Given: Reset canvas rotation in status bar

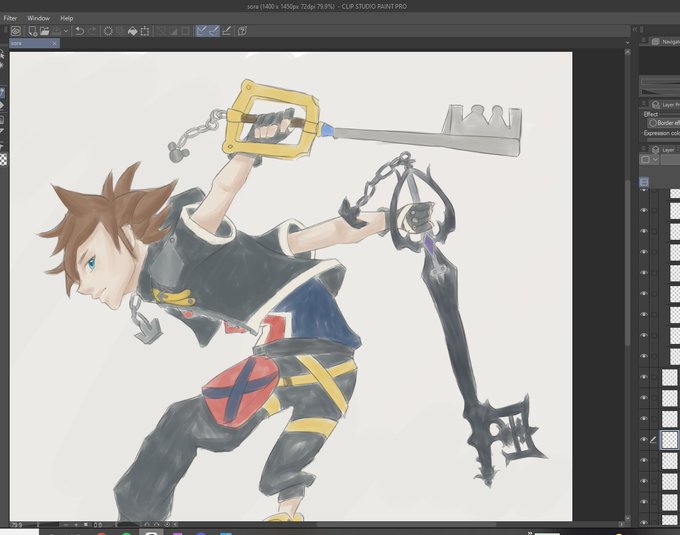Looking at the screenshot, I should (167, 525).
